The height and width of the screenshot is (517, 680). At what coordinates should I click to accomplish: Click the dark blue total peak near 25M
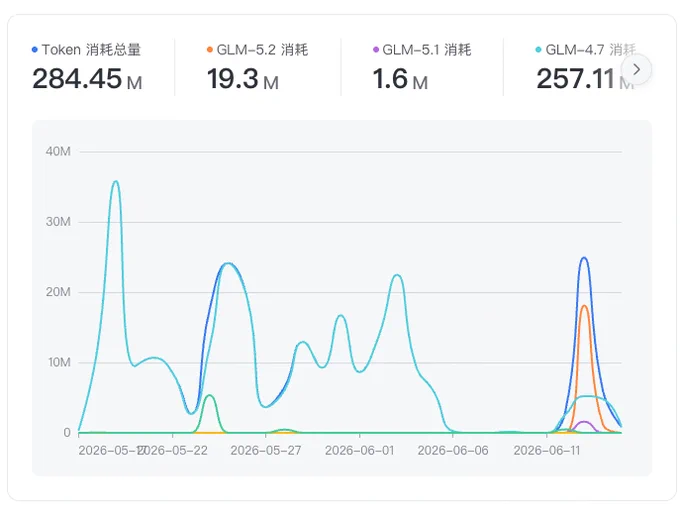(x=584, y=258)
